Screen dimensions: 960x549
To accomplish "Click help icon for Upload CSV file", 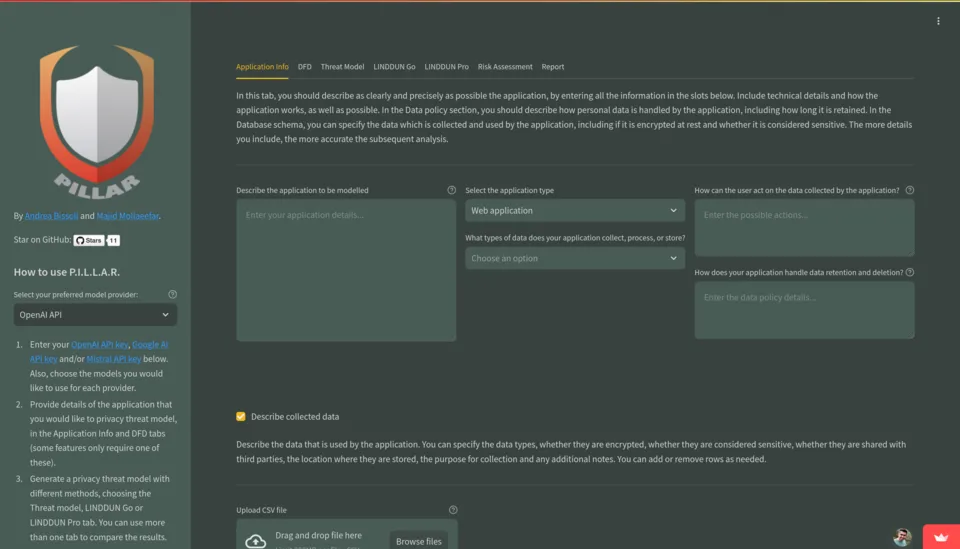I will pos(453,510).
